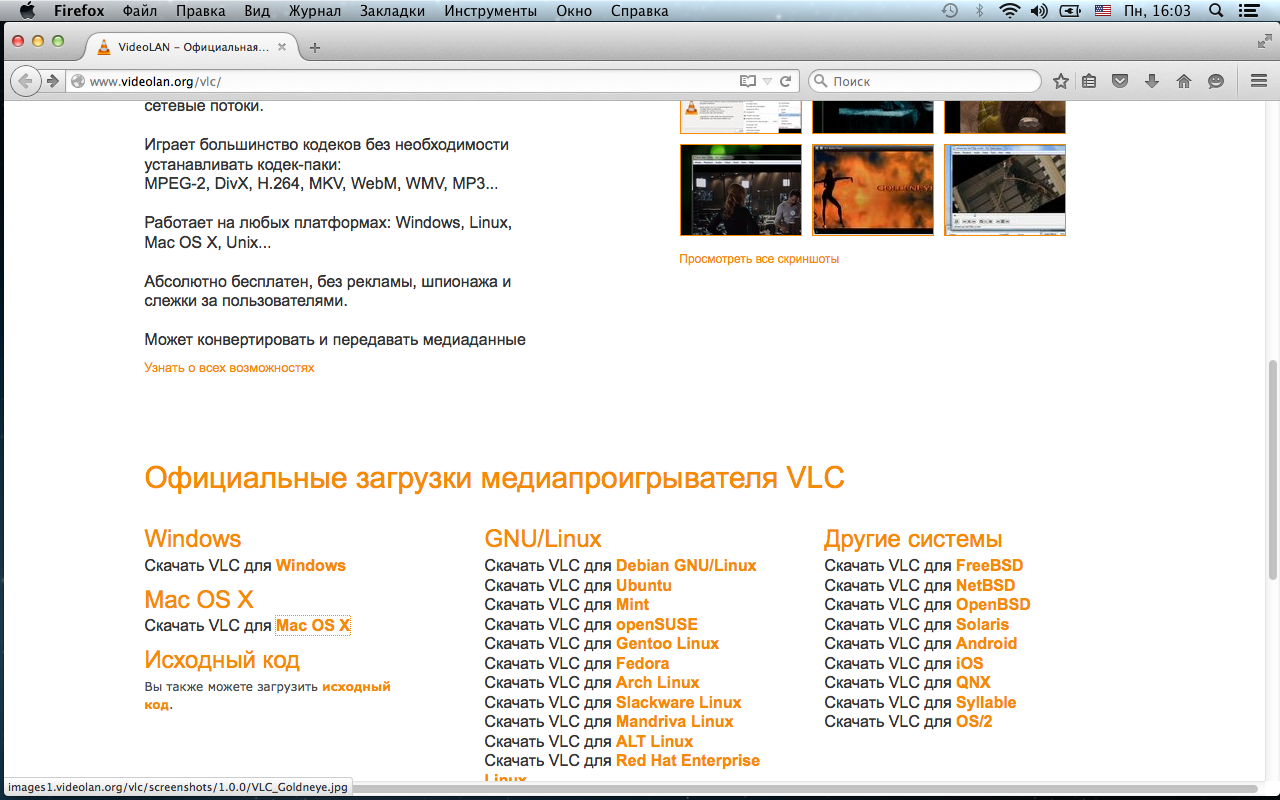
Task: Open the Firefox hamburger menu
Action: click(x=1258, y=81)
